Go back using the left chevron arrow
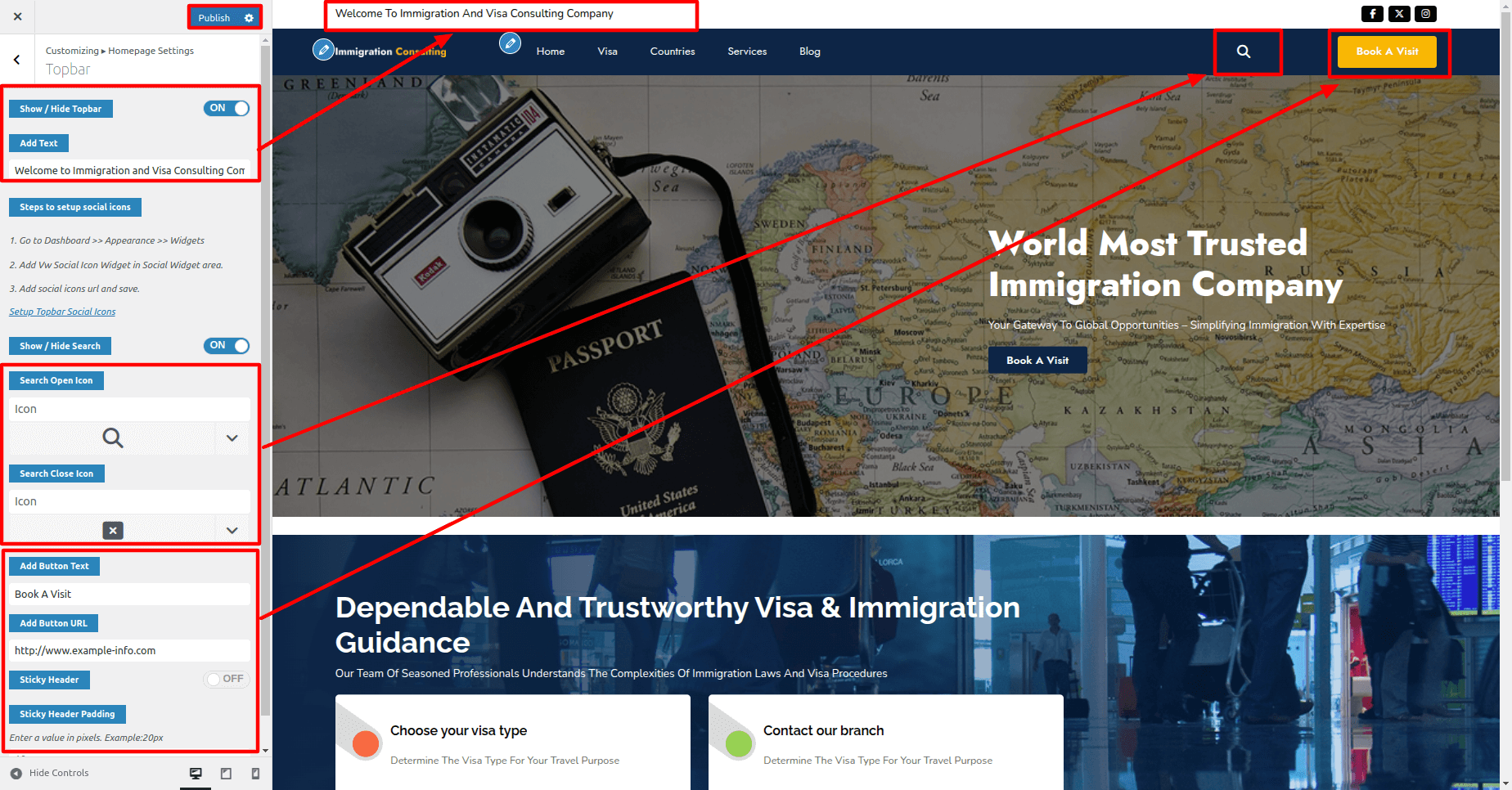This screenshot has width=1512, height=790. [16, 60]
